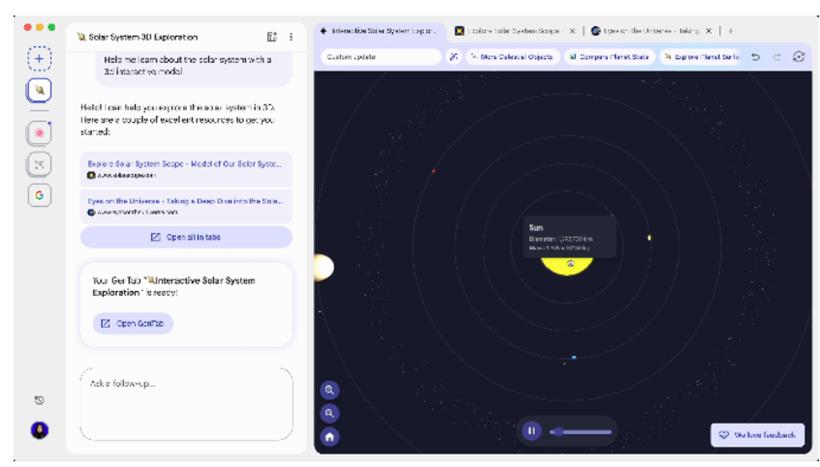Viewport: 820px width, 467px height.
Task: Click the Open all in tabs button
Action: [x=186, y=237]
